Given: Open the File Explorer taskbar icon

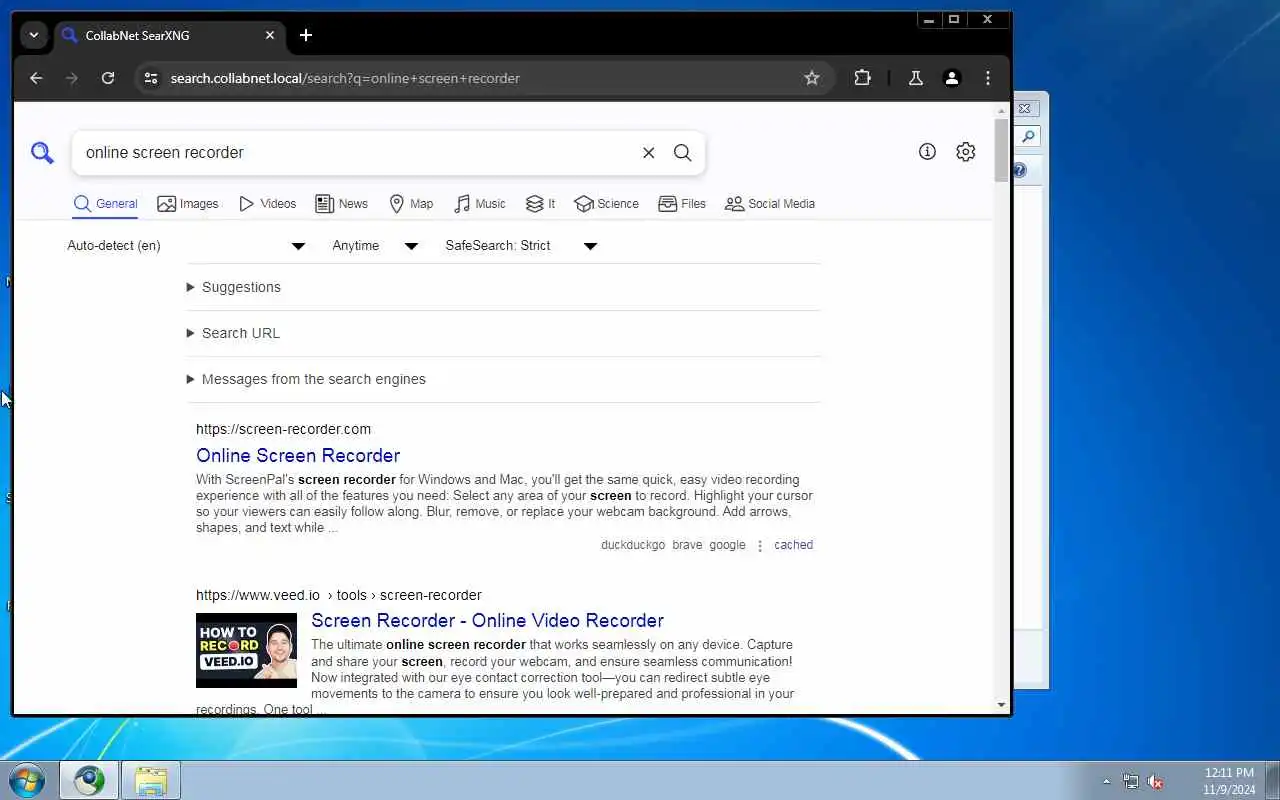Looking at the screenshot, I should 151,780.
